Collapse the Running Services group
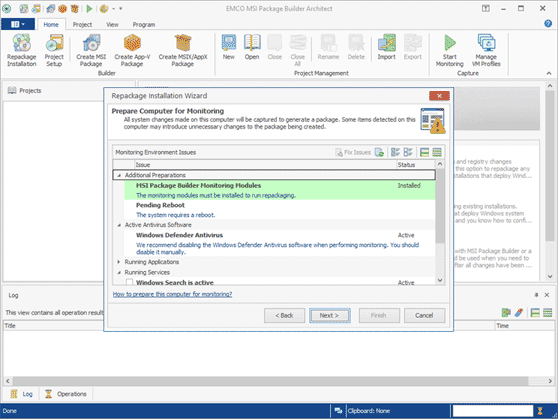This screenshot has width=558, height=419. click(x=119, y=272)
